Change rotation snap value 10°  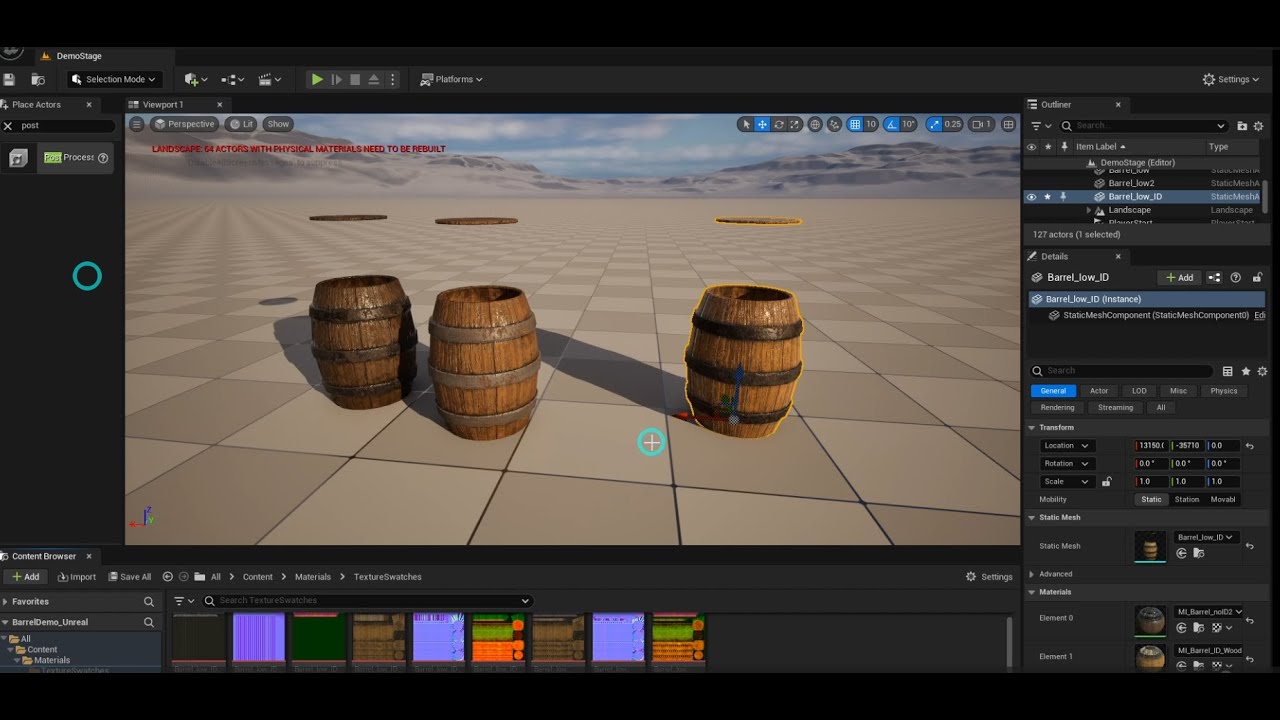pyautogui.click(x=908, y=124)
